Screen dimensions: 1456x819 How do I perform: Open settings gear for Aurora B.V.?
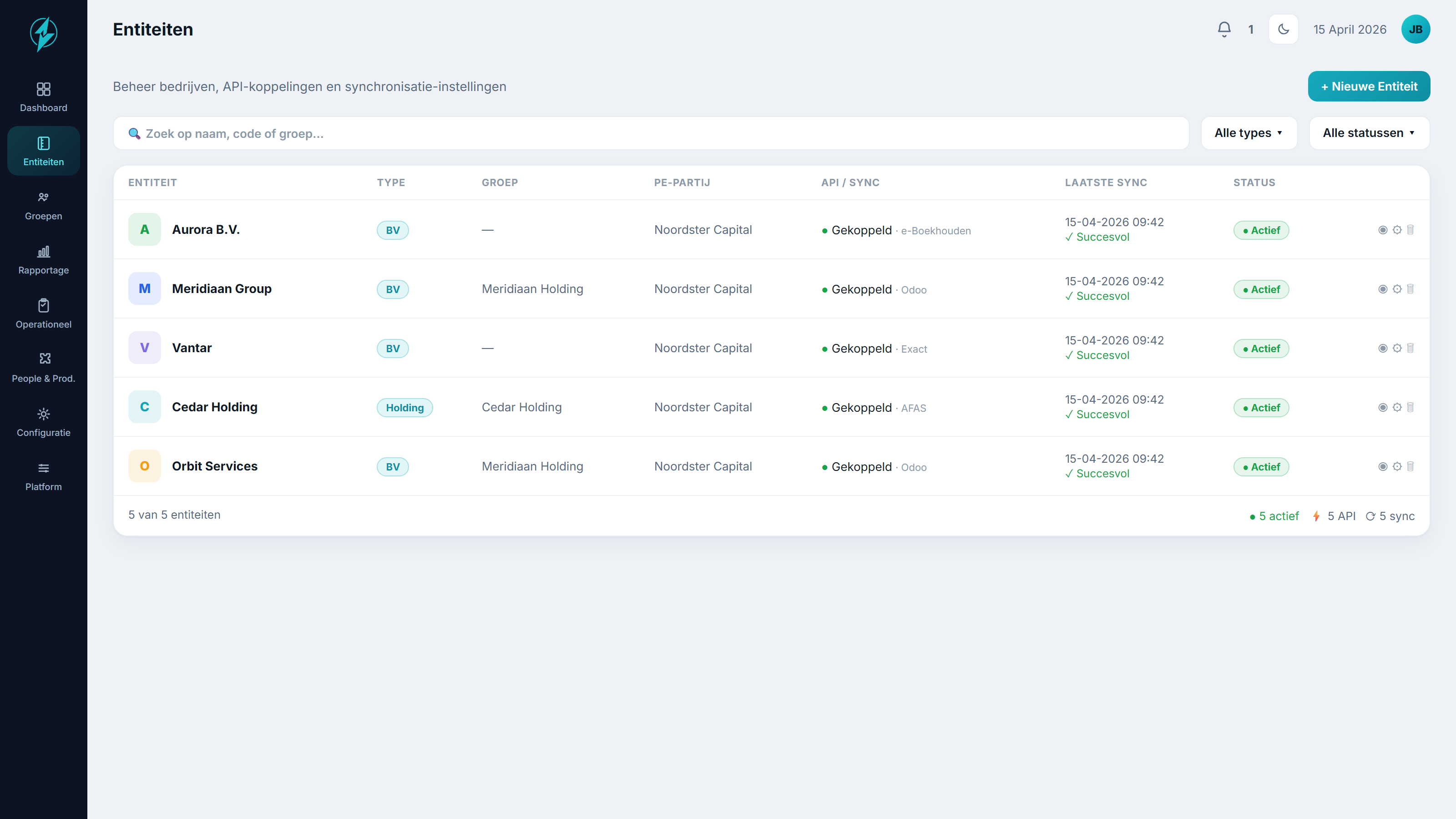point(1397,230)
